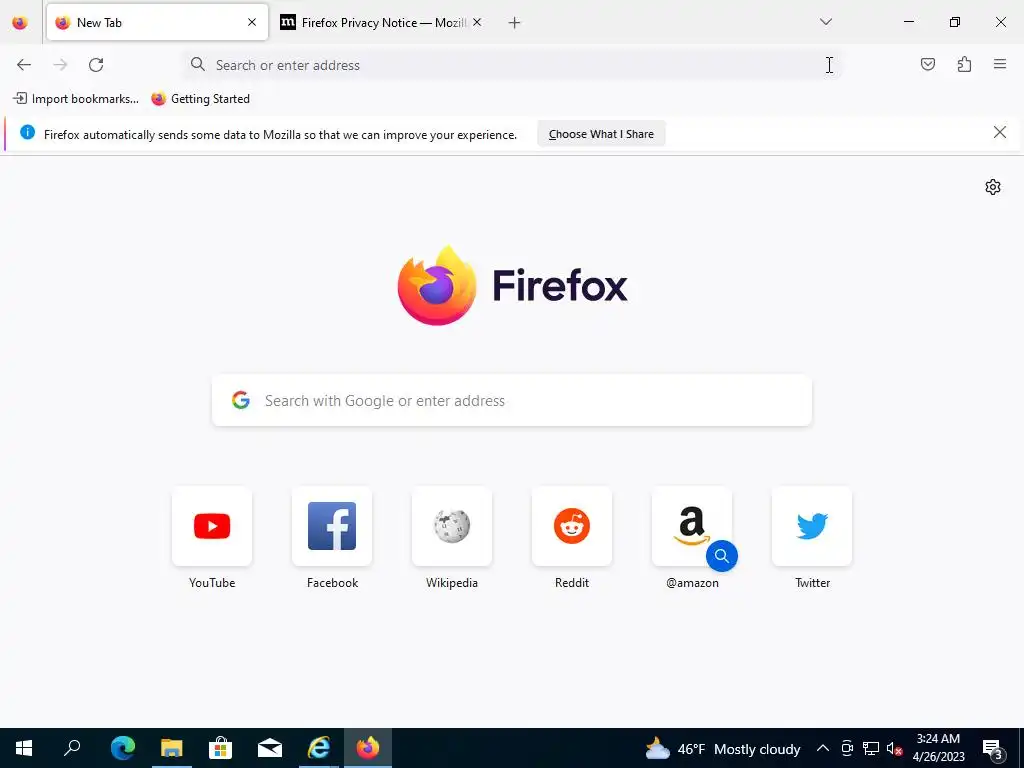The width and height of the screenshot is (1024, 768).
Task: Open the Windows Start menu
Action: point(24,748)
